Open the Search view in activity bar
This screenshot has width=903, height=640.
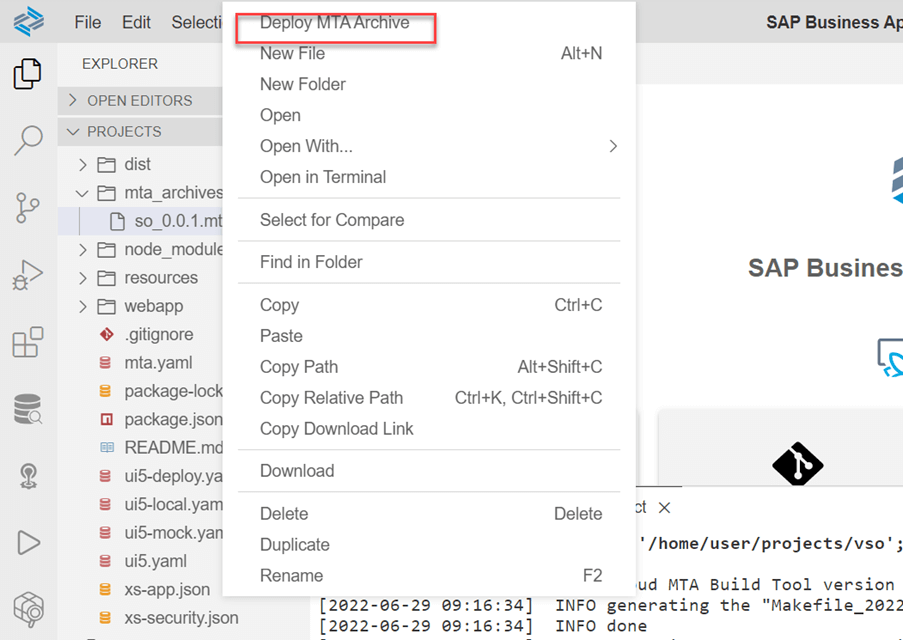coord(28,141)
